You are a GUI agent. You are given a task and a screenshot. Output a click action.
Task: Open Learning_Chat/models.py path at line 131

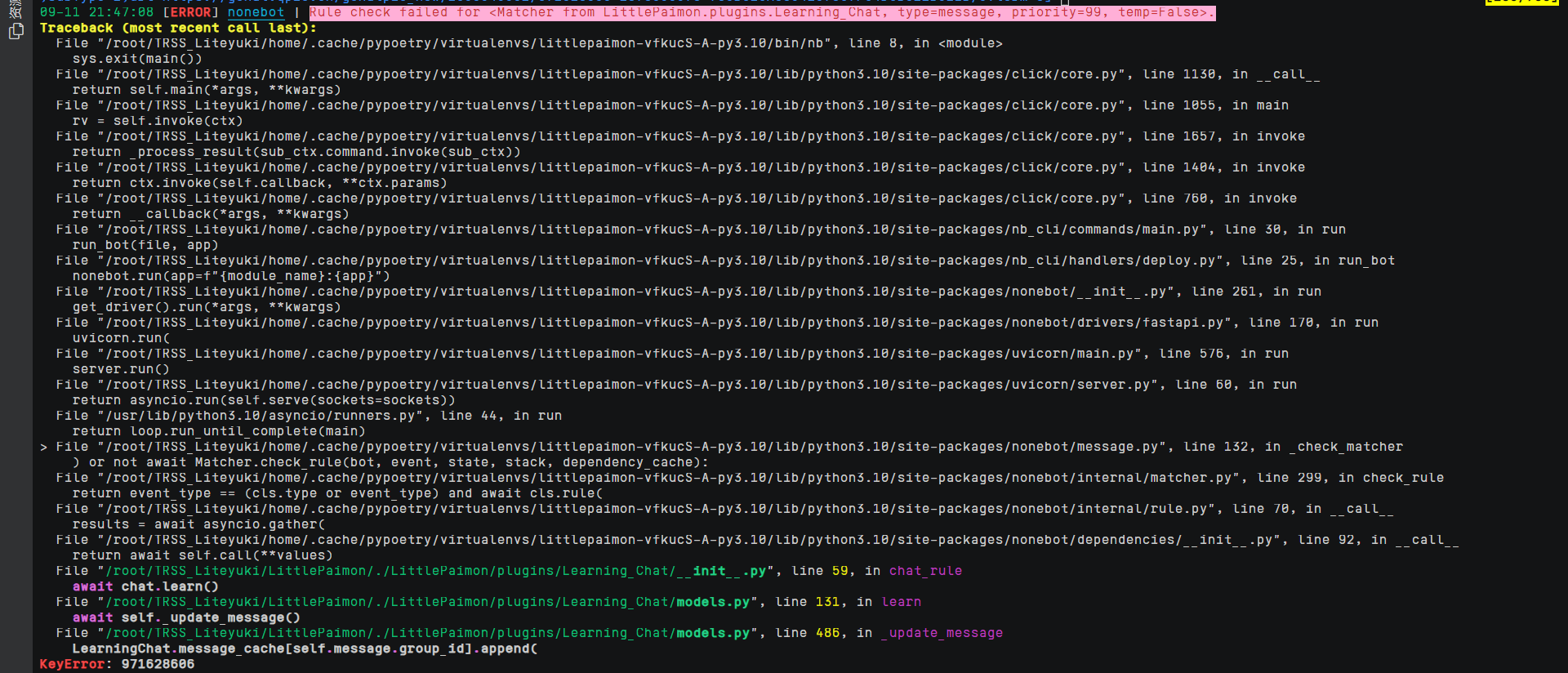pos(427,602)
